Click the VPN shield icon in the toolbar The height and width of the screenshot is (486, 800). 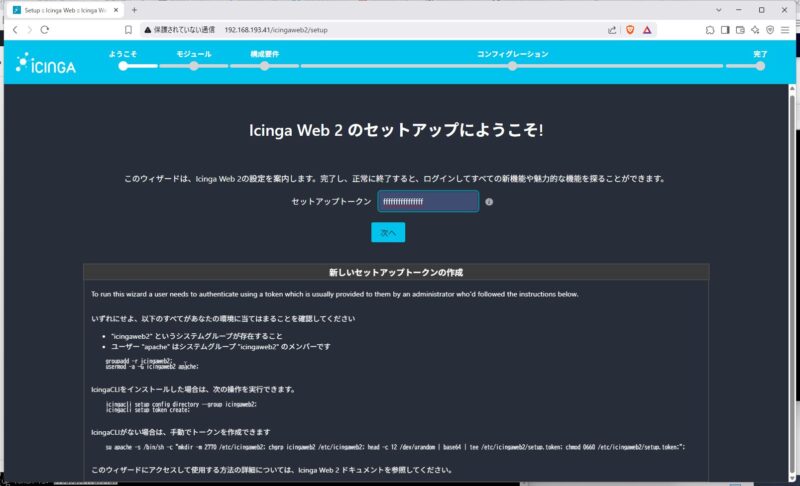[770, 30]
